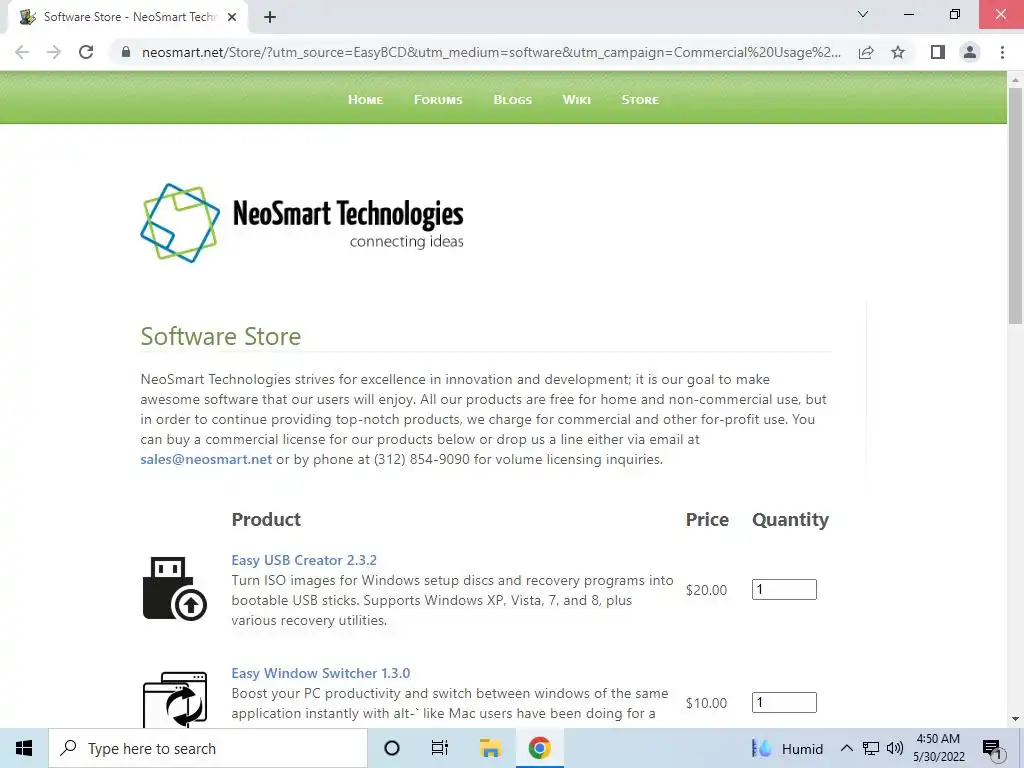Click Chrome icon on taskbar

(x=539, y=748)
